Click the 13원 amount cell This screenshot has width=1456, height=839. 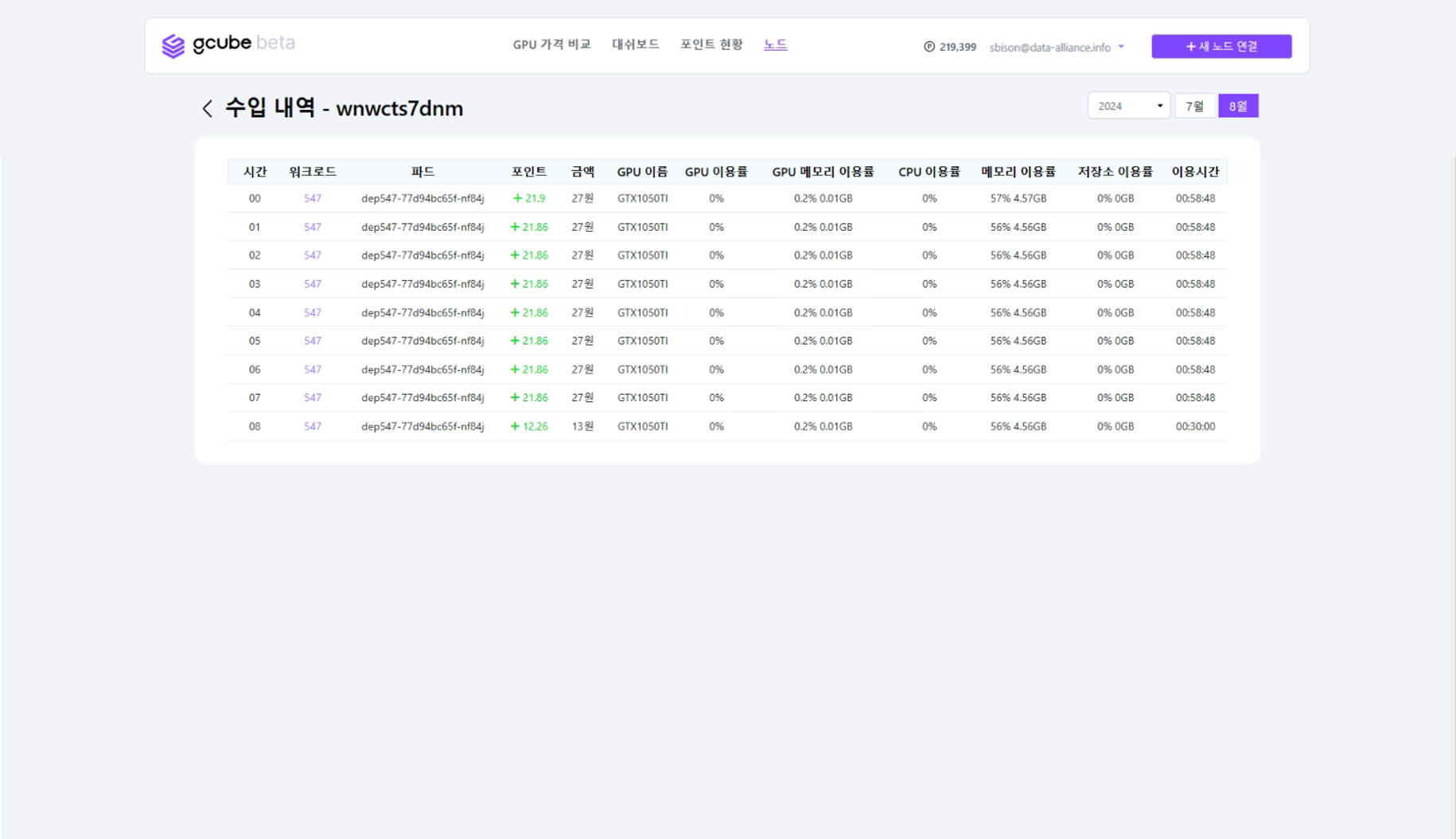pos(582,427)
